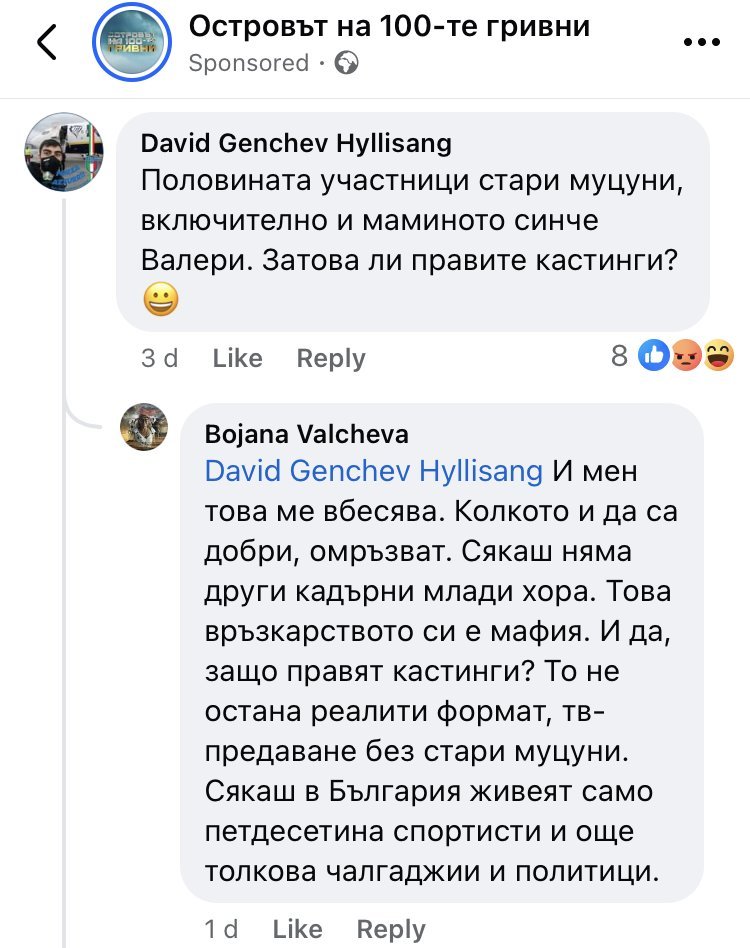Reply to David Genchev Hyllisang's comment
The image size is (750, 948).
pos(331,358)
